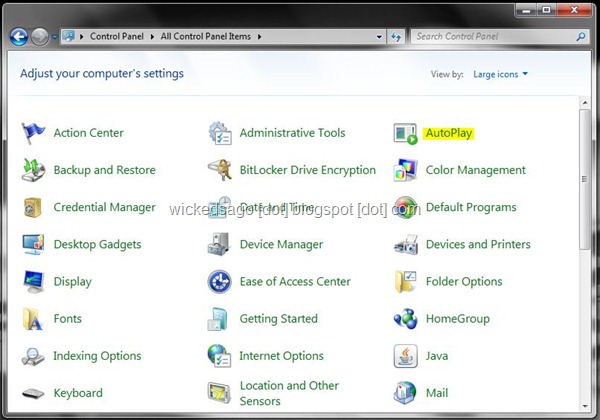Expand the address bar history dropdown arrow
Viewport: 600px width, 420px height.
[x=379, y=37]
